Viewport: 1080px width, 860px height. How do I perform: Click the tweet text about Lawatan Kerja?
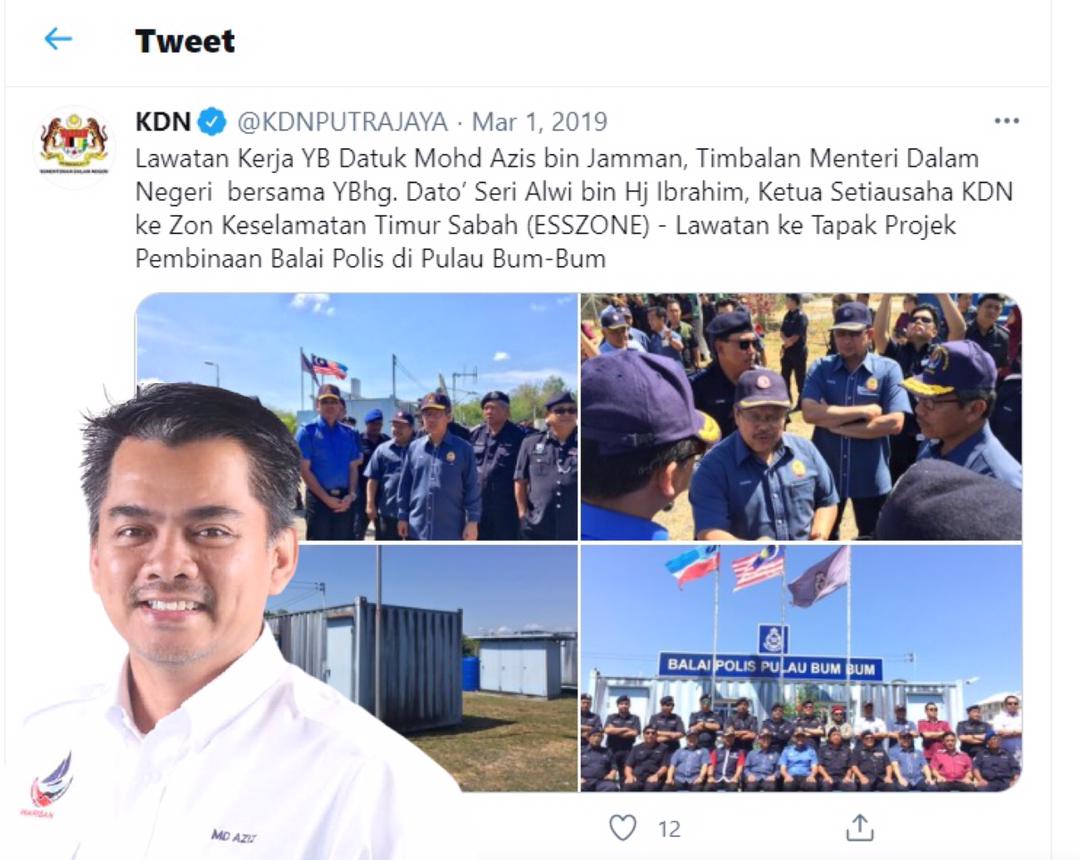[x=574, y=209]
